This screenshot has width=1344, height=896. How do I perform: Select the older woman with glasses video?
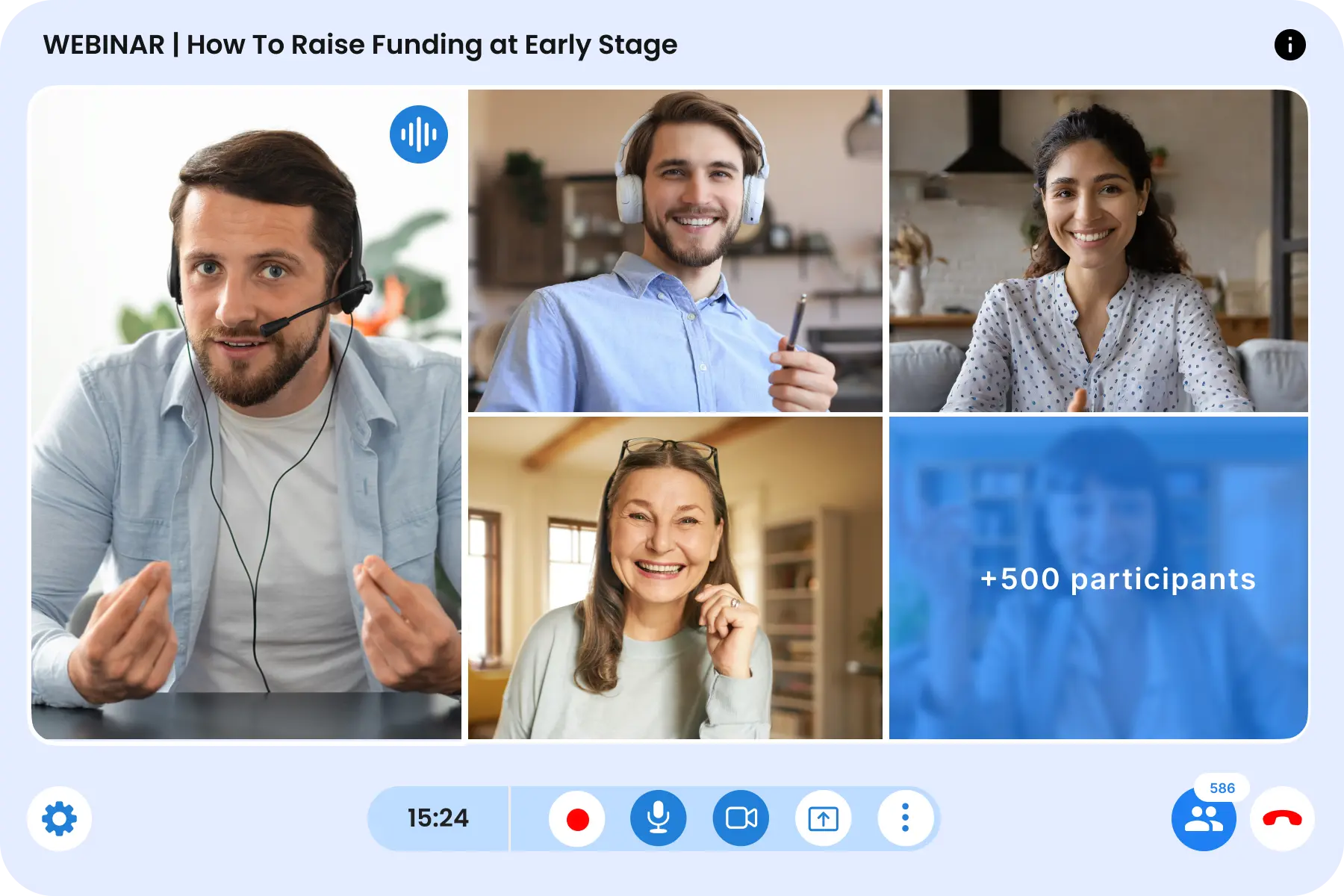click(675, 578)
